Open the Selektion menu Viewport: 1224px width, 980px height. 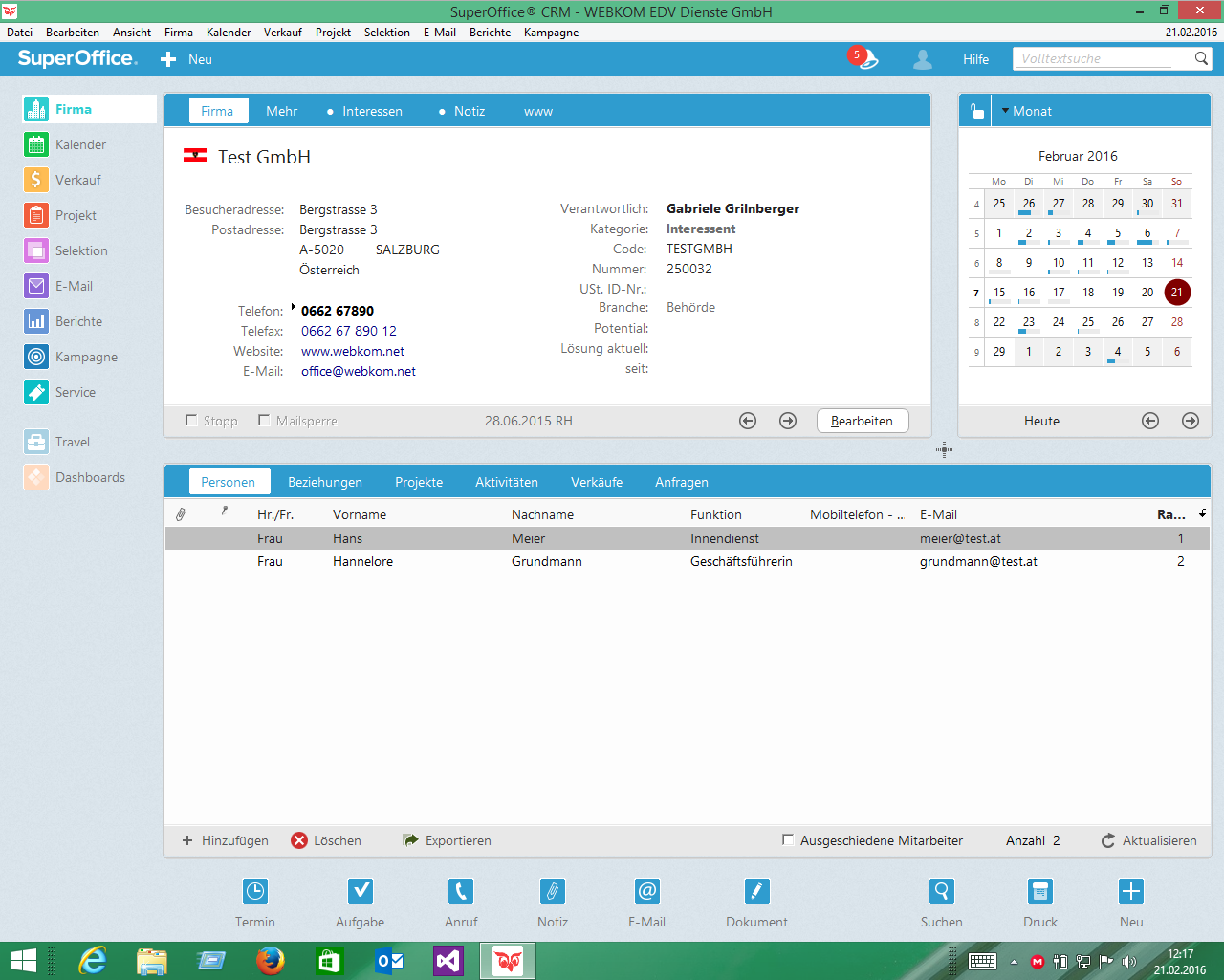tap(386, 32)
